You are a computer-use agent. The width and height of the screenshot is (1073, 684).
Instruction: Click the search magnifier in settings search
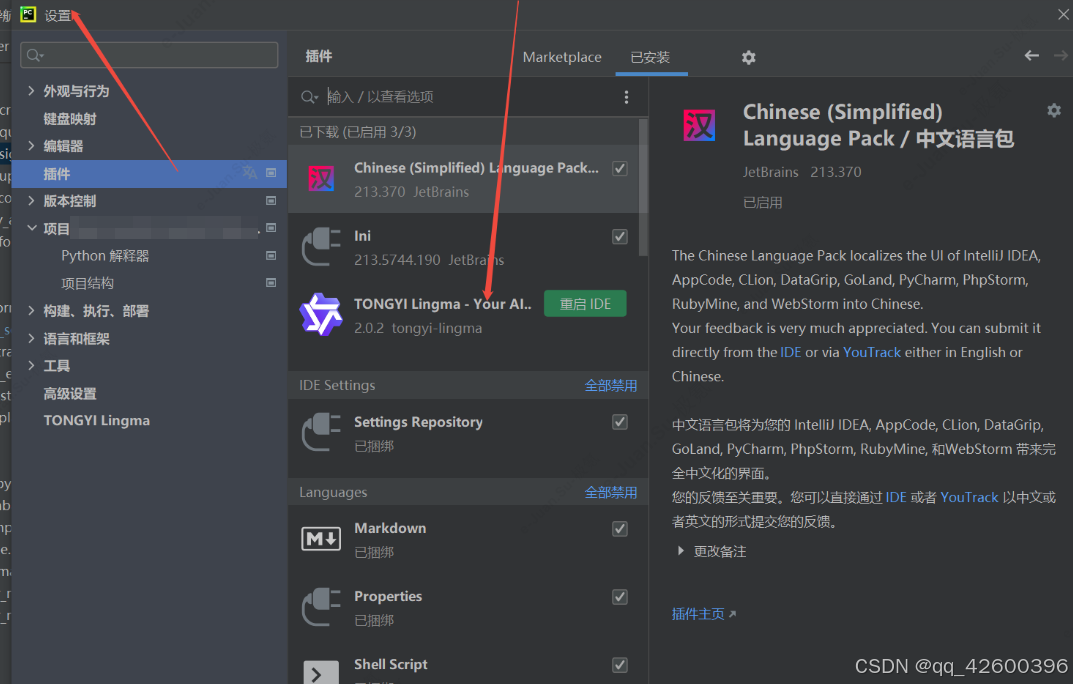(x=35, y=55)
